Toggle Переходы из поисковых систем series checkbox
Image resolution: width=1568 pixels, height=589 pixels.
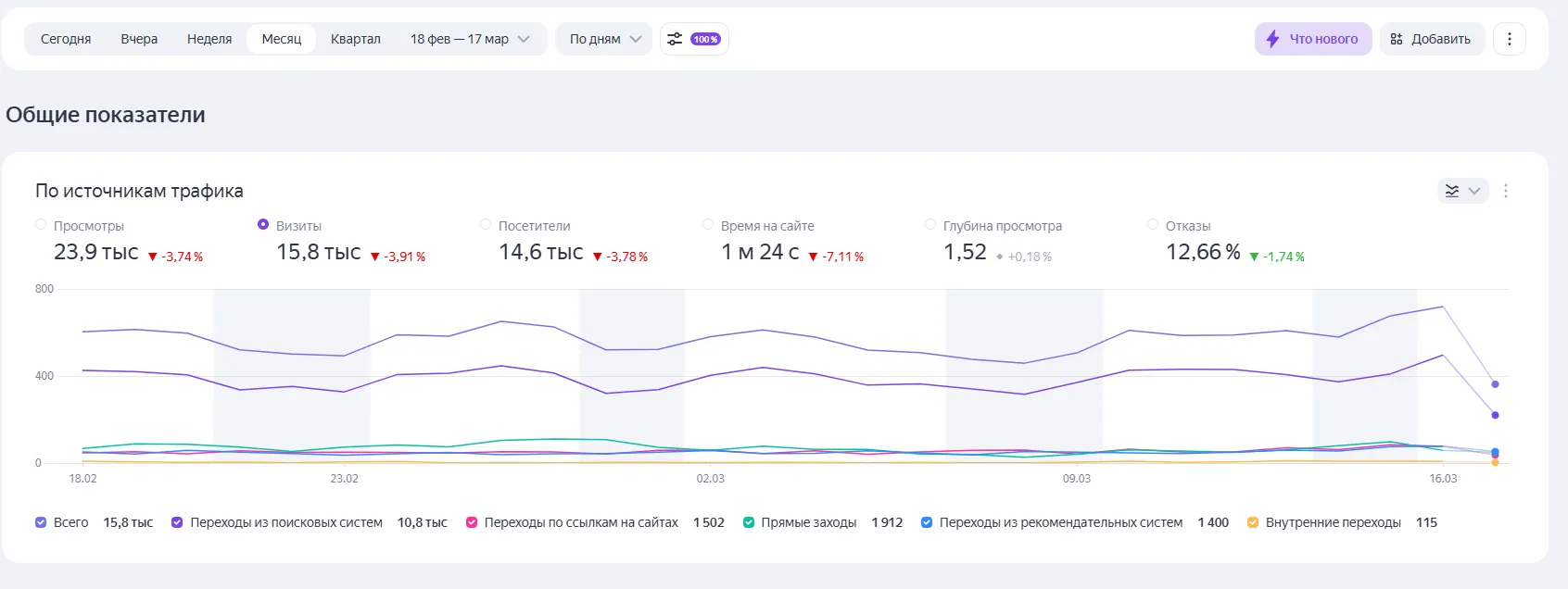click(x=177, y=522)
